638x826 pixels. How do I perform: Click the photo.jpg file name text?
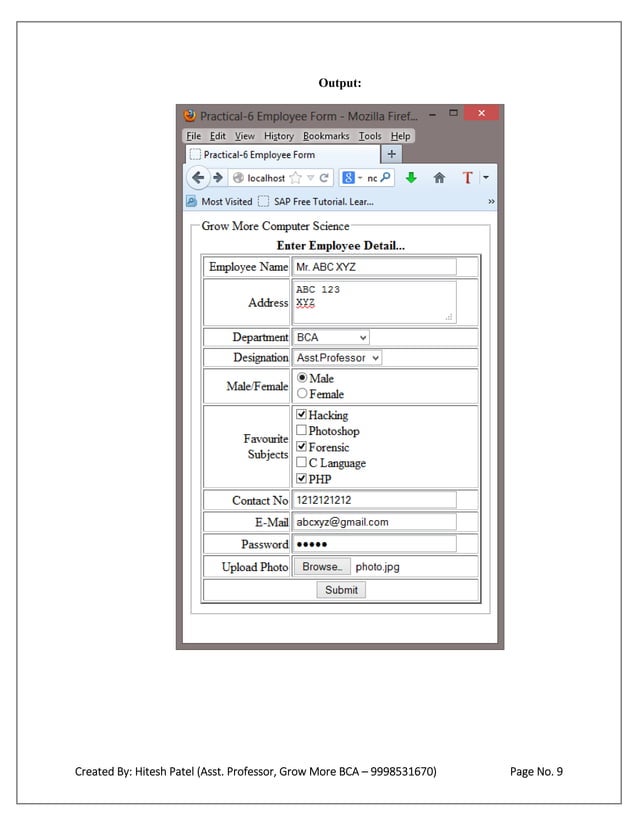click(377, 567)
